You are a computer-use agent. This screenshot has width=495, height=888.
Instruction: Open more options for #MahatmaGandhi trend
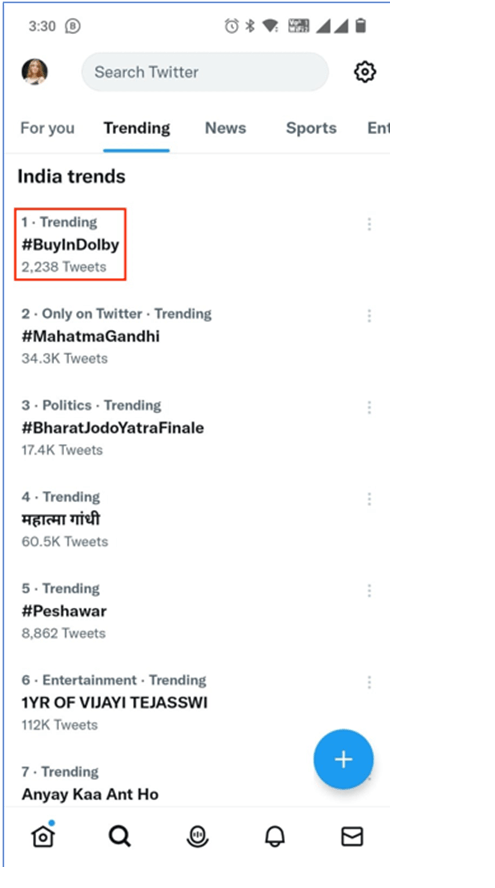[x=369, y=315]
